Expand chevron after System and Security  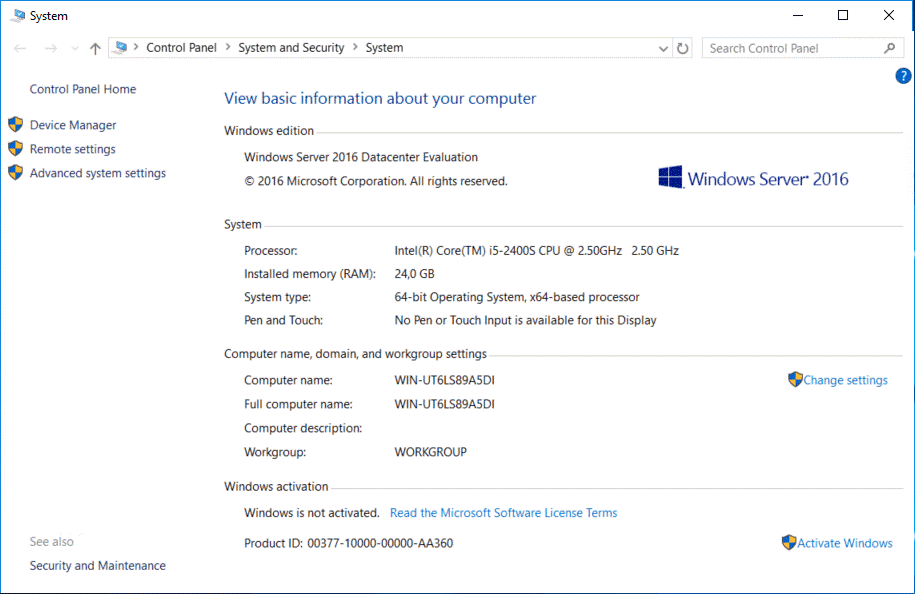click(x=355, y=47)
